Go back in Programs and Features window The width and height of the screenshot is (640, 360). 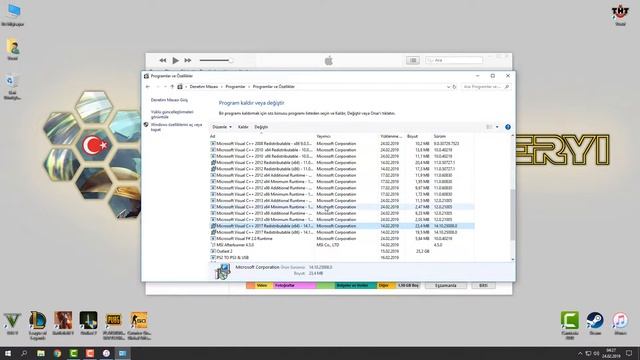pos(148,87)
